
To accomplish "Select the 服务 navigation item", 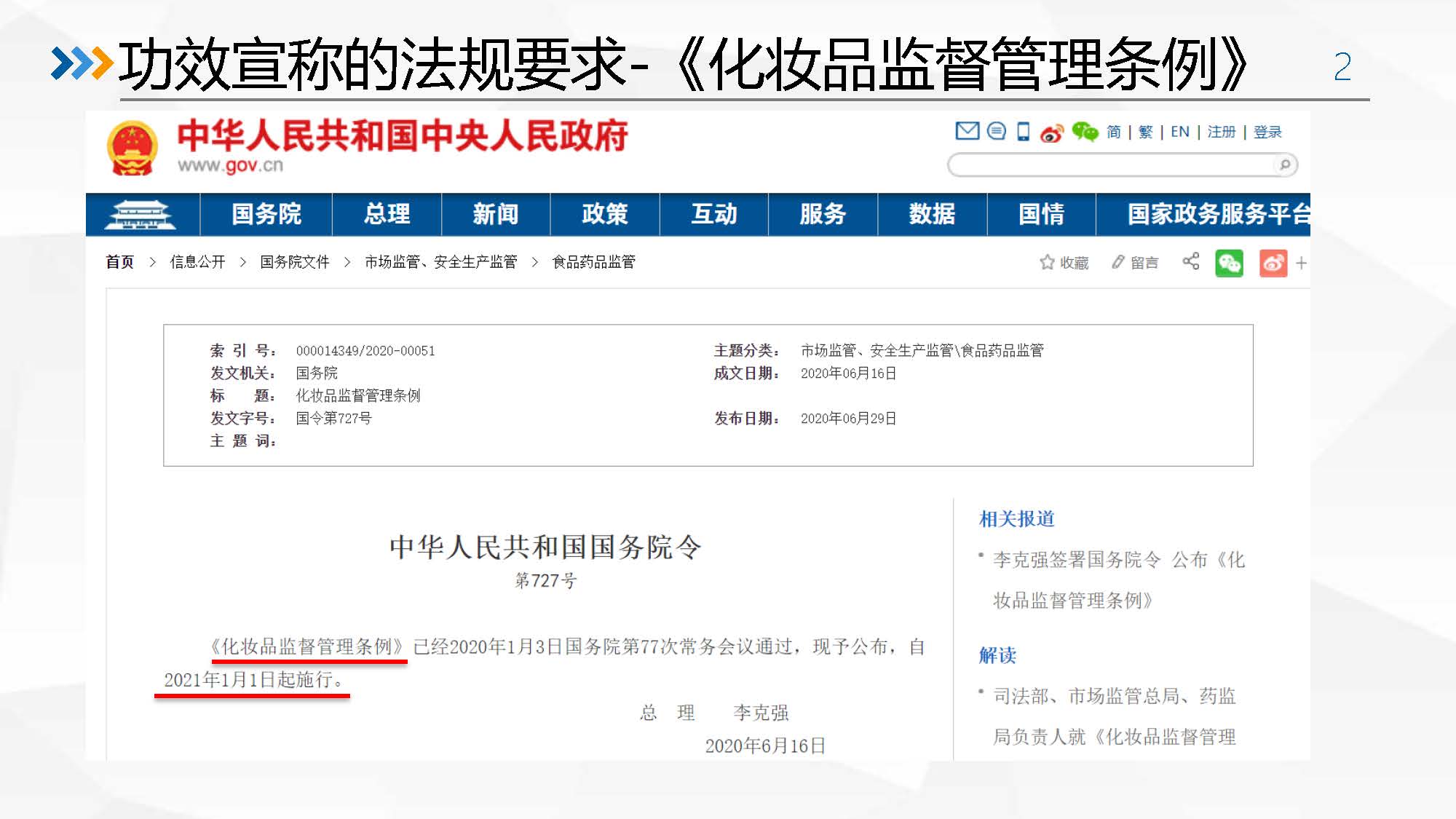I will 823,214.
